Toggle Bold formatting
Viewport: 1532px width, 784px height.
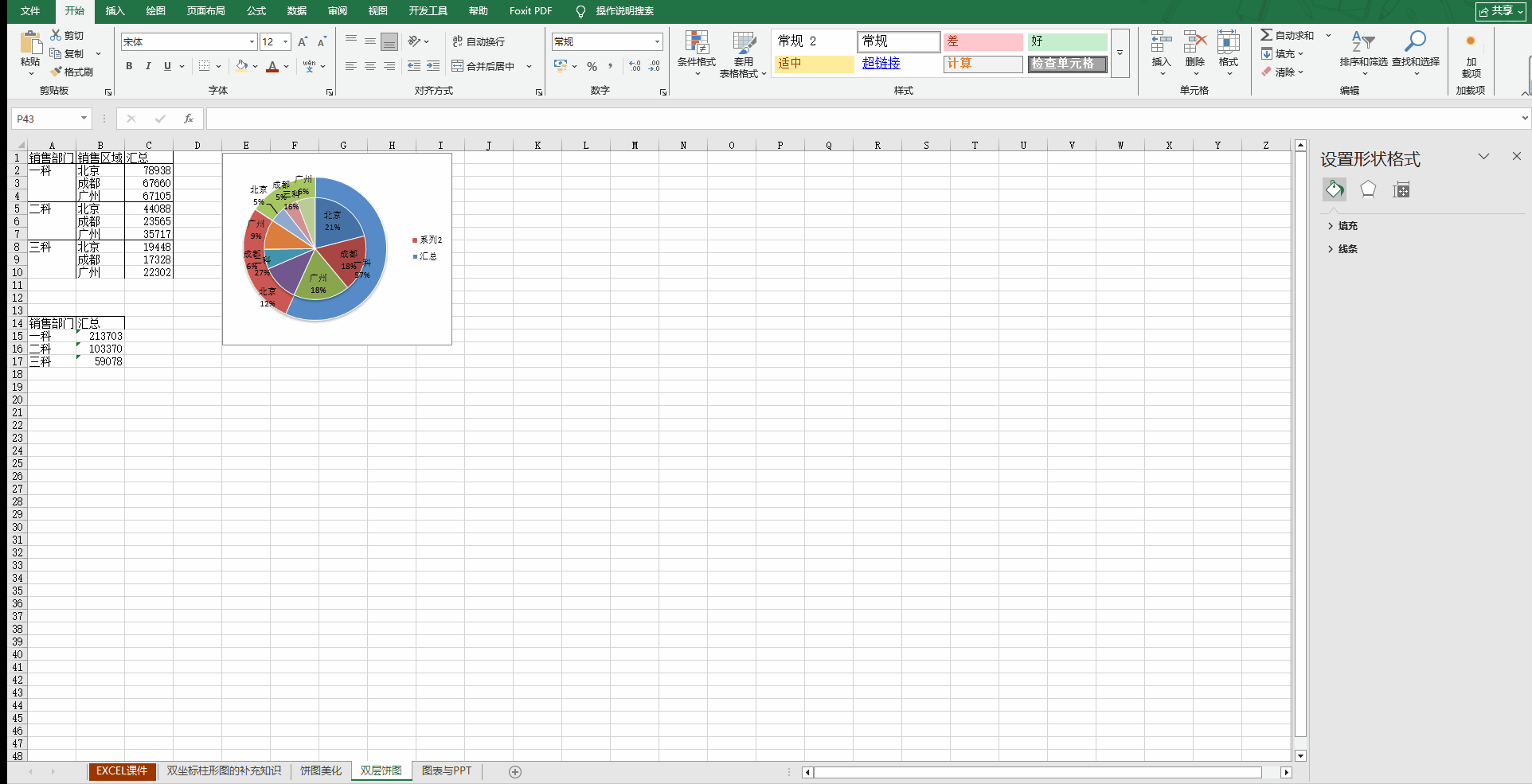click(x=129, y=66)
